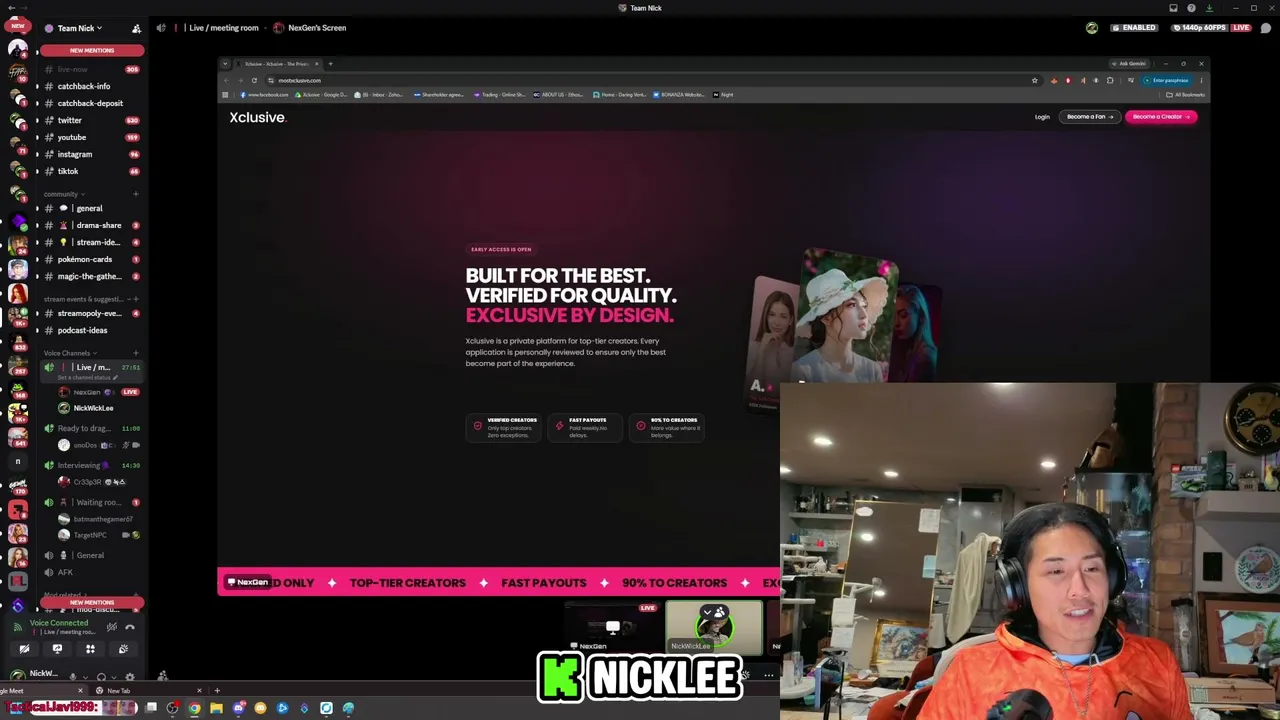Click the Login link on Xclusive page
1280x720 pixels.
click(1042, 117)
